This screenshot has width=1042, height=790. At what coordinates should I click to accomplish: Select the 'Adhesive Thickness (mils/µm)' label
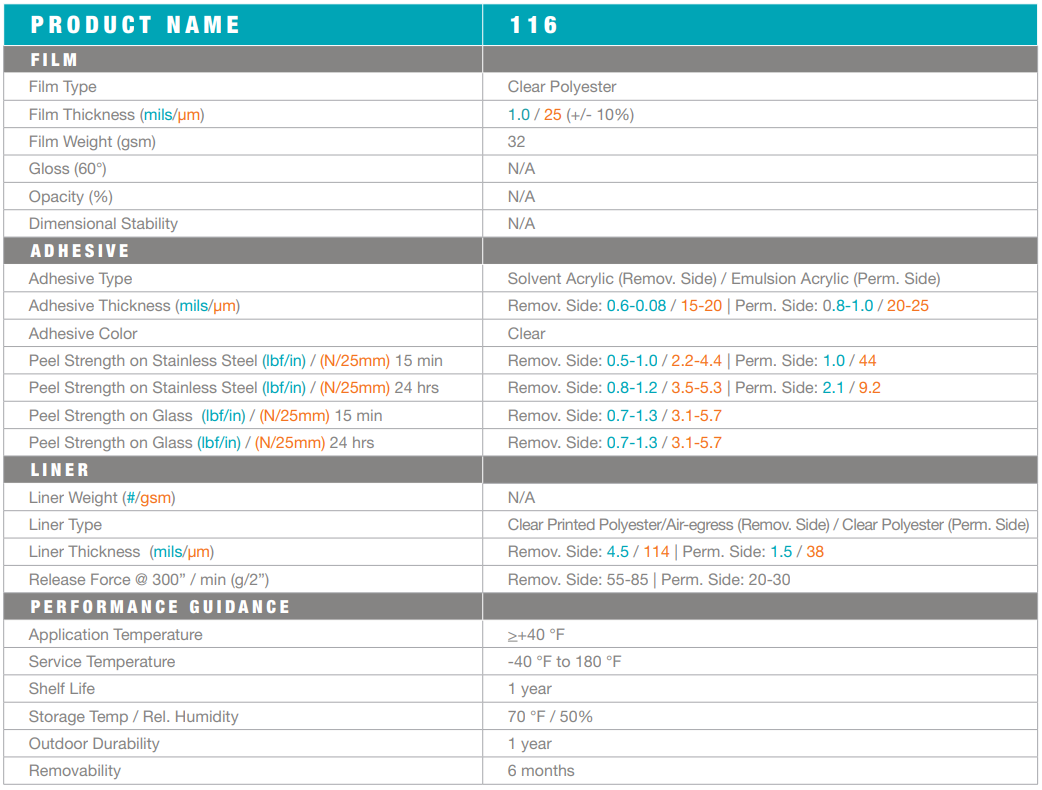point(134,306)
